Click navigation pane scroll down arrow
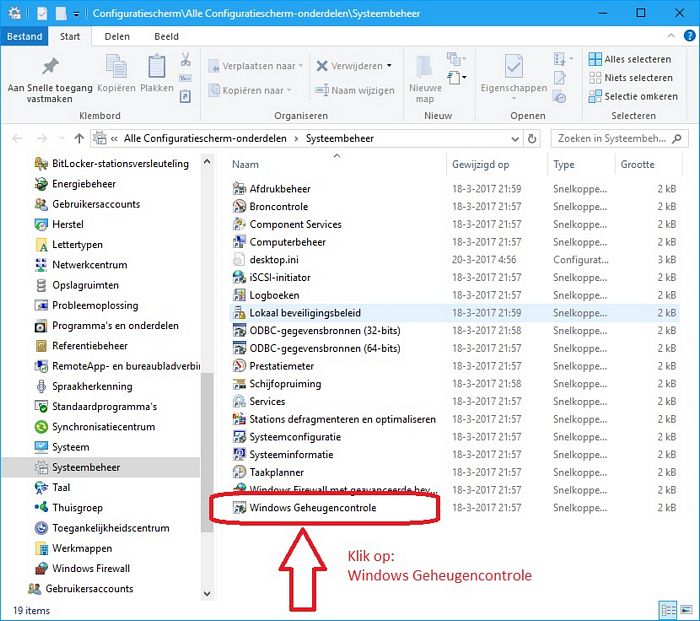The height and width of the screenshot is (621, 700). point(207,594)
